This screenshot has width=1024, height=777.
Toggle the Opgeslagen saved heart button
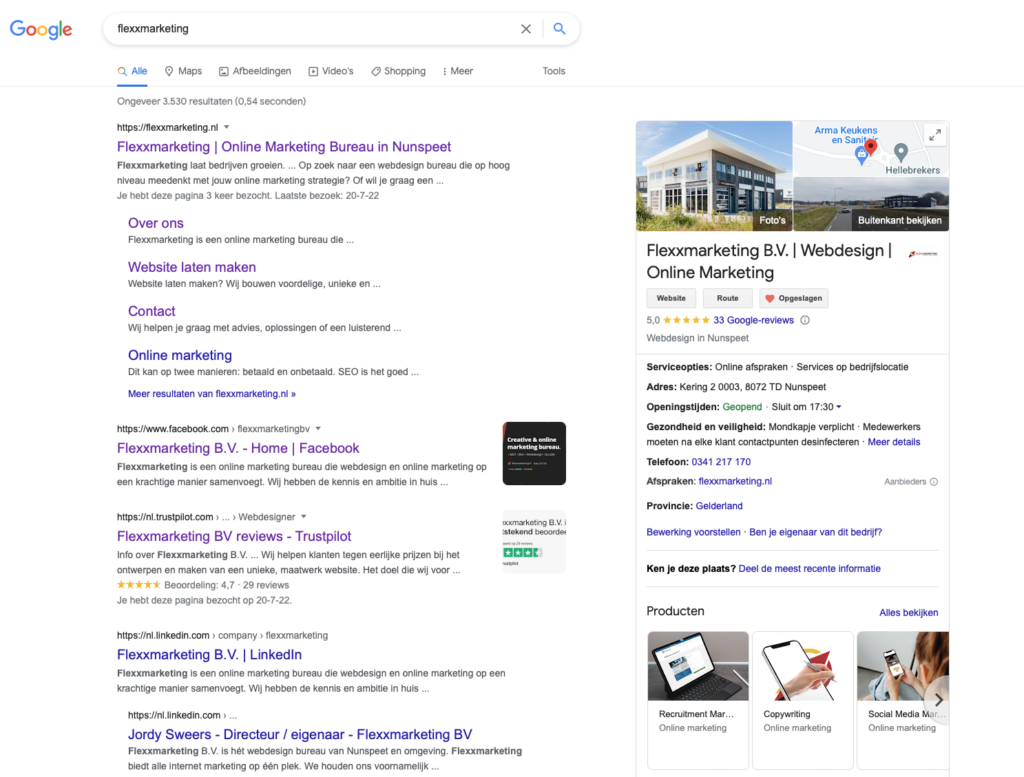pos(793,298)
